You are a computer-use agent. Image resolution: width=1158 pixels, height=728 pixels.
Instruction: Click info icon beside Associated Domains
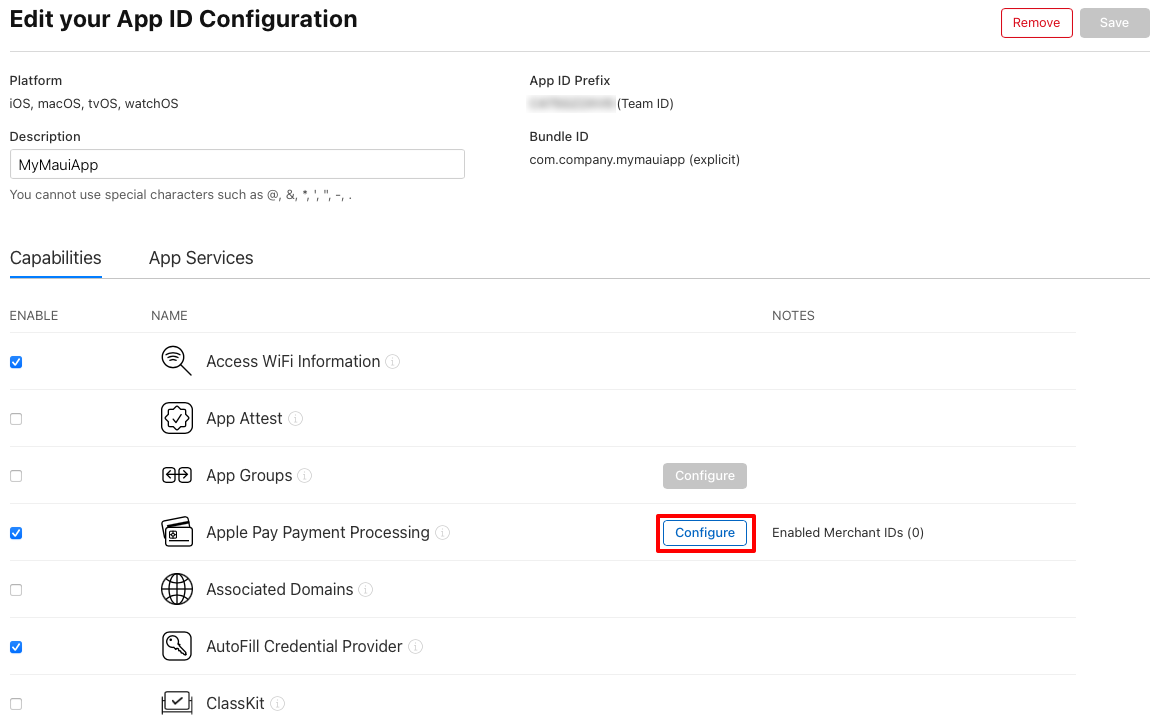[366, 590]
